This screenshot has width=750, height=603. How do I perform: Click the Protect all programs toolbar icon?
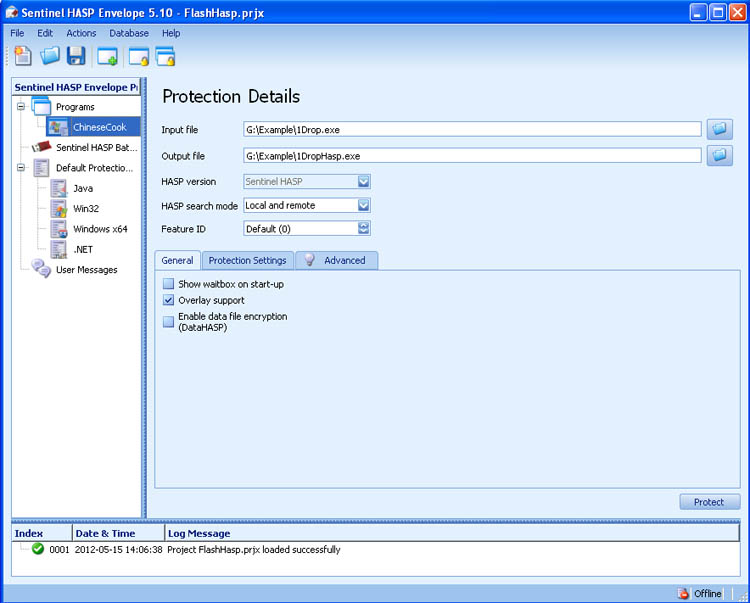click(x=165, y=56)
